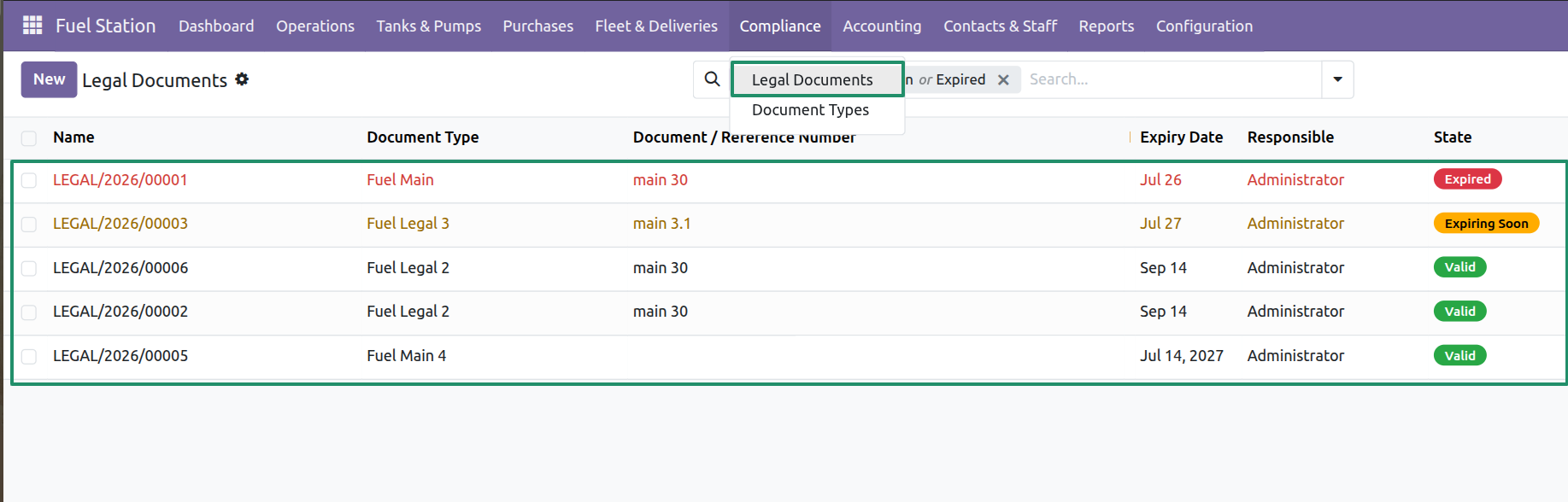
Task: Open record LEGAL/2026/00002
Action: click(120, 312)
